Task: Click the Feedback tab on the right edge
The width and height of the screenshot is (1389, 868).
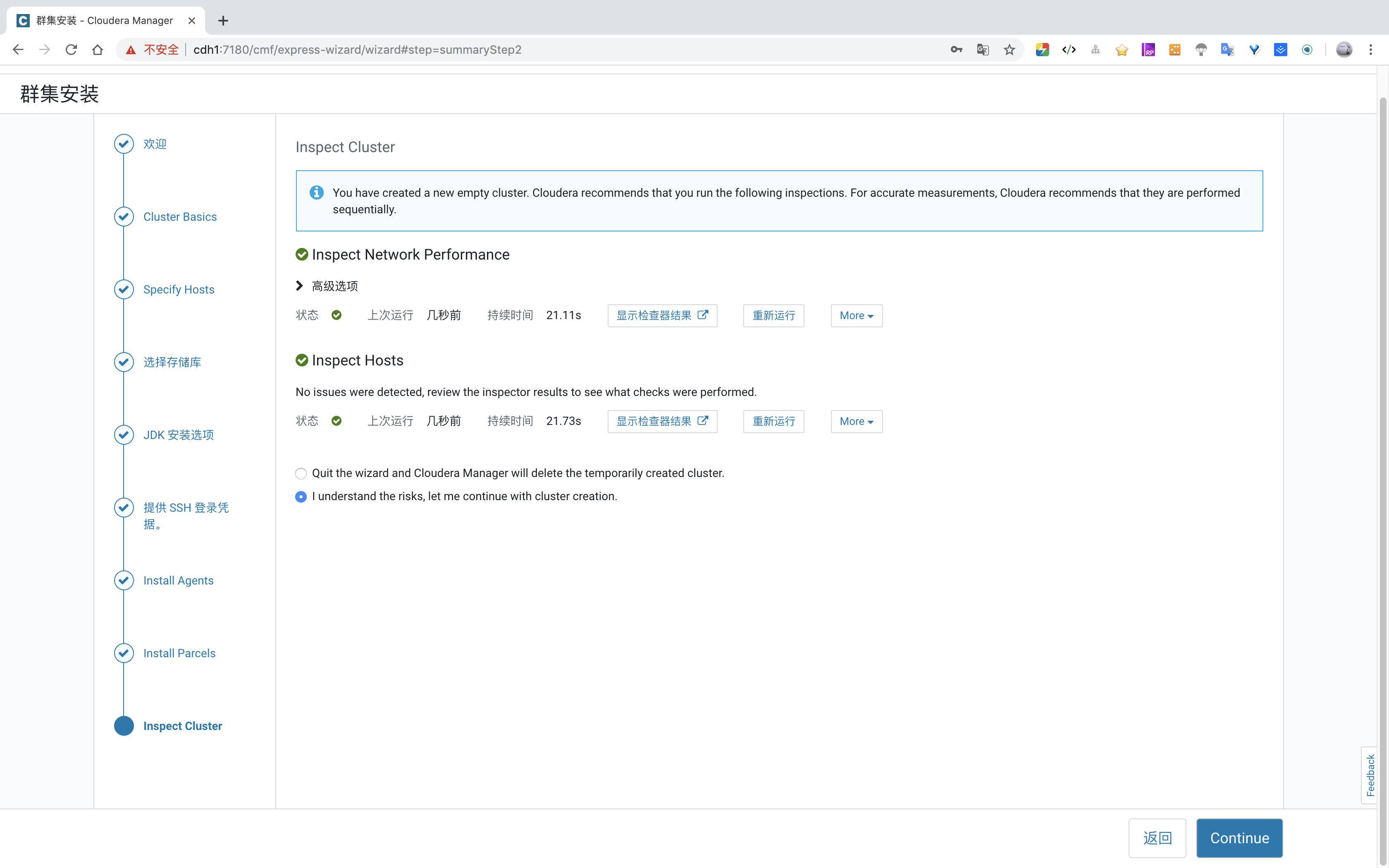Action: (1370, 775)
